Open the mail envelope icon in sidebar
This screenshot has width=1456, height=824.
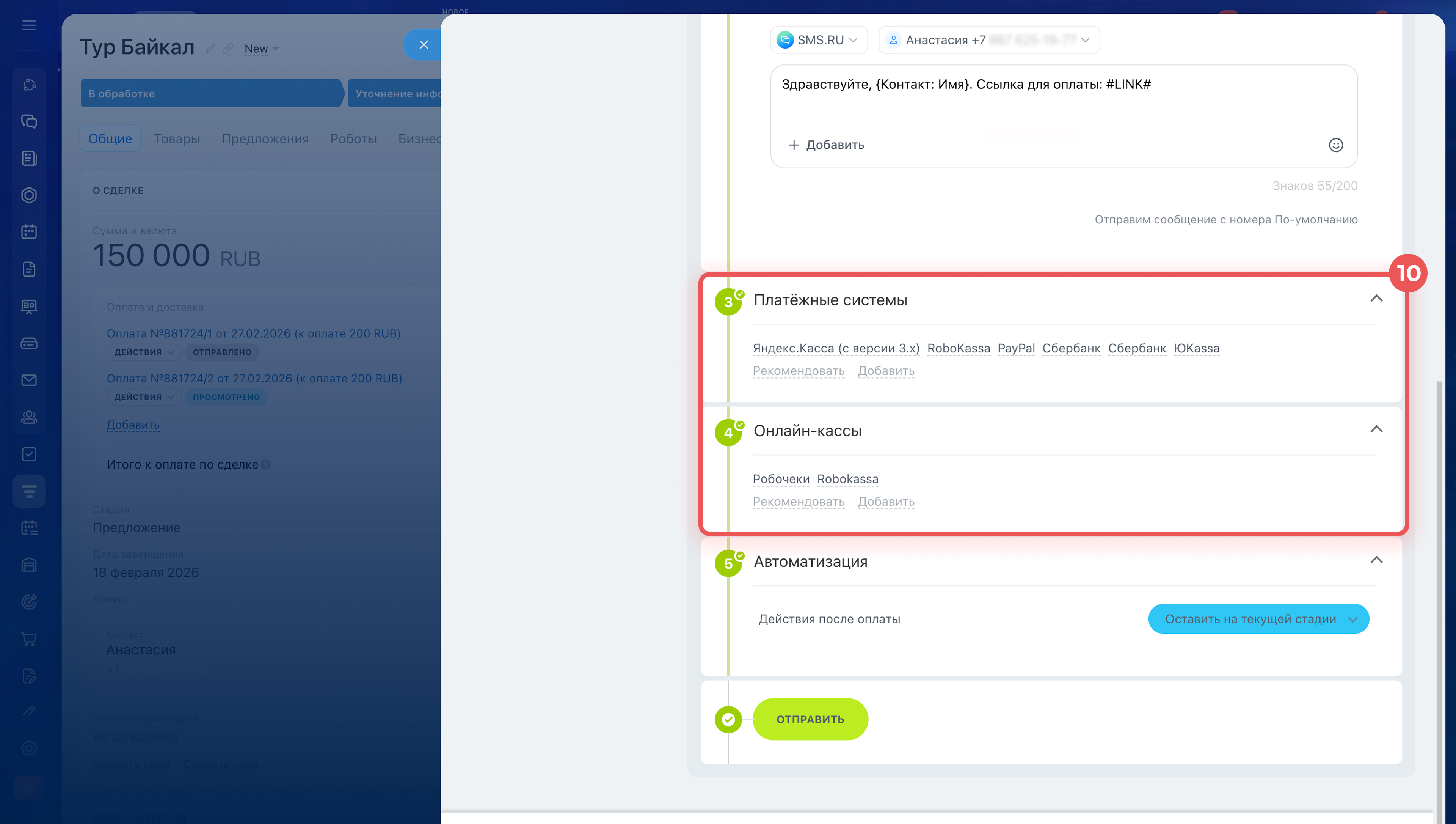29,380
